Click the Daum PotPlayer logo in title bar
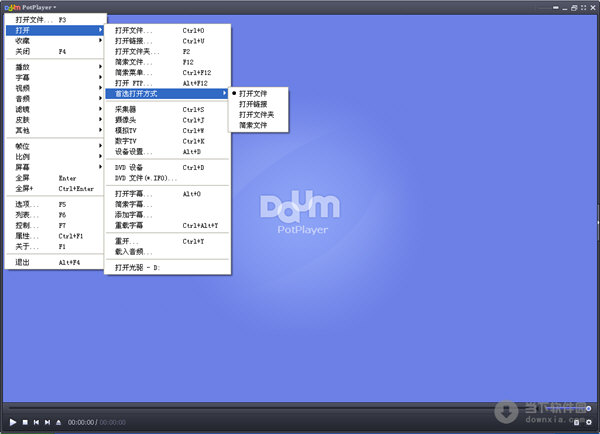 pyautogui.click(x=30, y=7)
